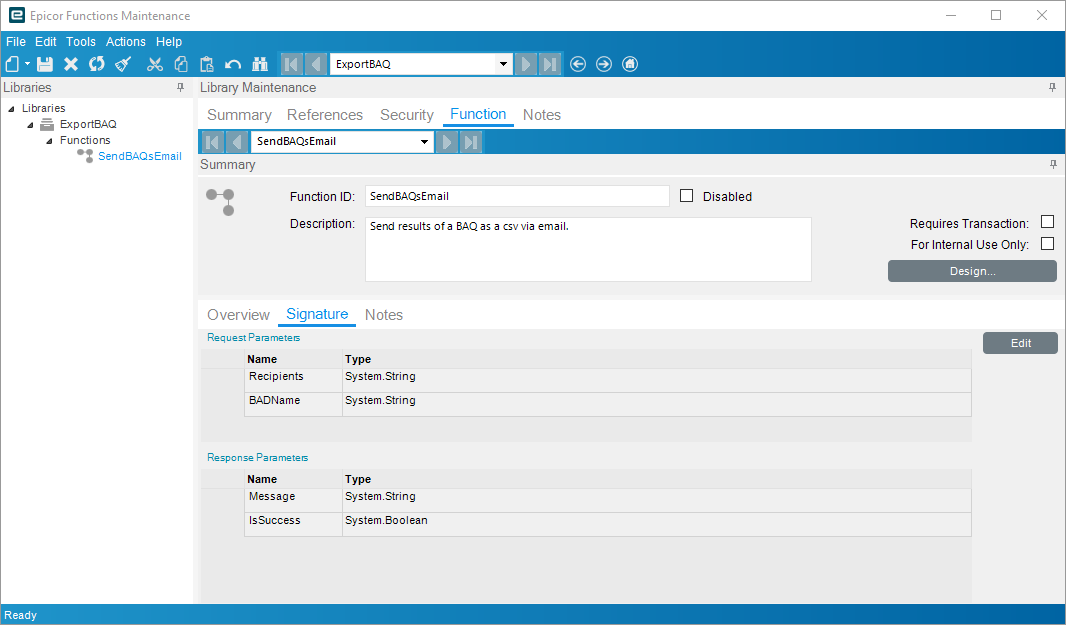Click the Back circle arrow icon

(x=578, y=64)
